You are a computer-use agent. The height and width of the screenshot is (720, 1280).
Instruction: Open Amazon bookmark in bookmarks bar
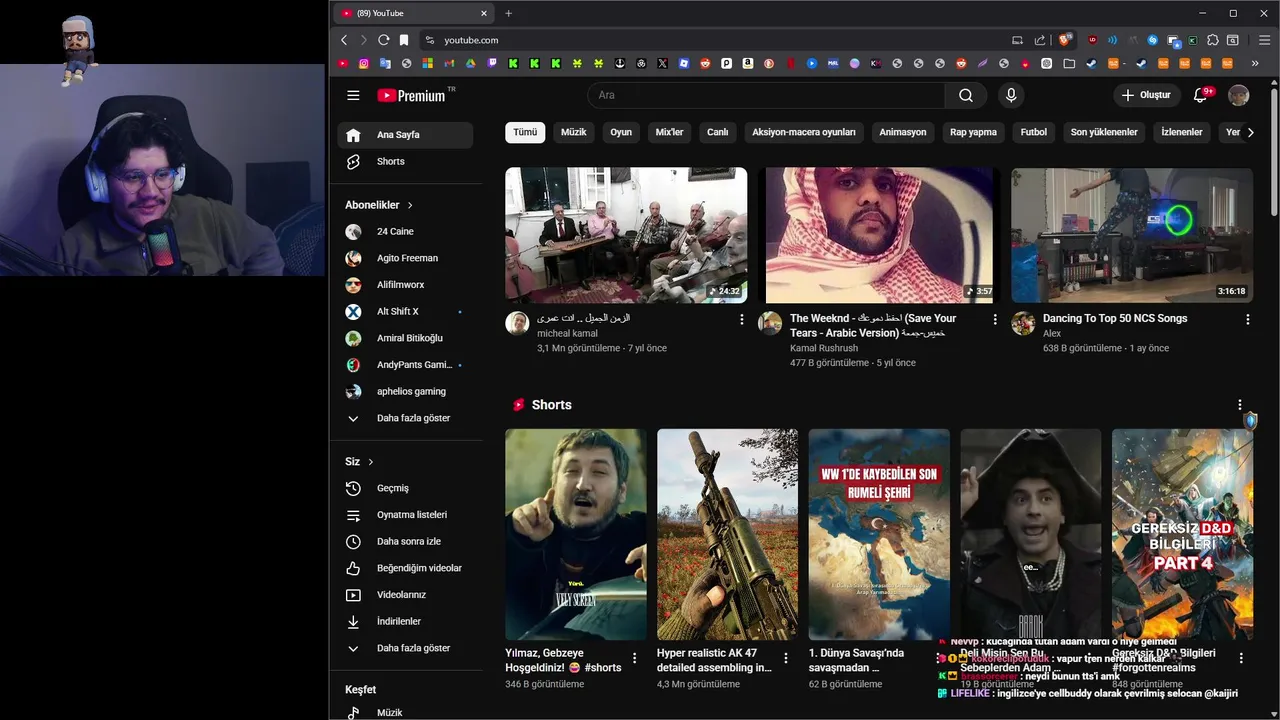pyautogui.click(x=747, y=63)
